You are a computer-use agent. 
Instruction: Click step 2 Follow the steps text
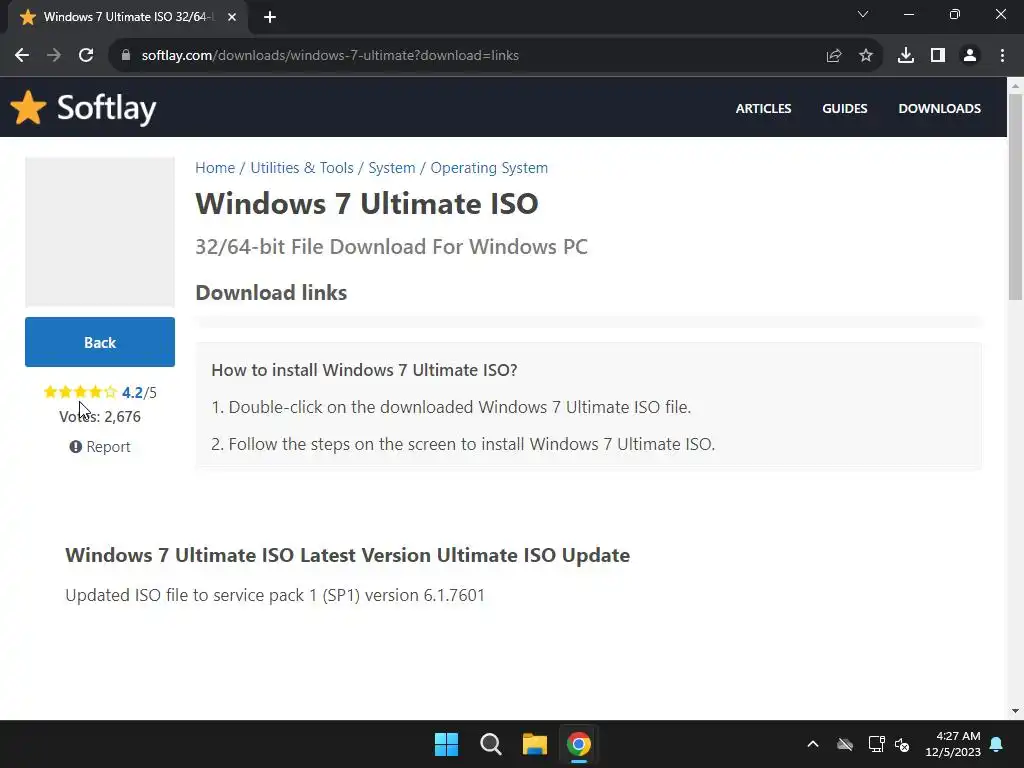pyautogui.click(x=463, y=444)
